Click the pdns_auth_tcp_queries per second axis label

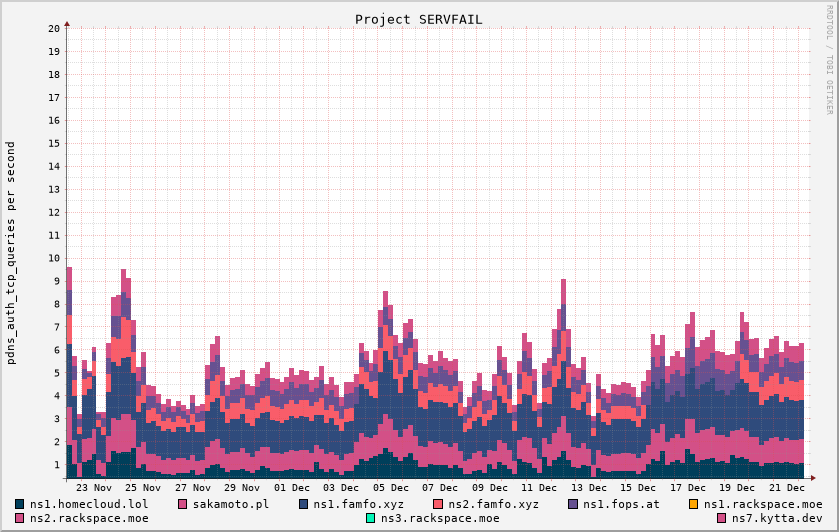(x=11, y=252)
